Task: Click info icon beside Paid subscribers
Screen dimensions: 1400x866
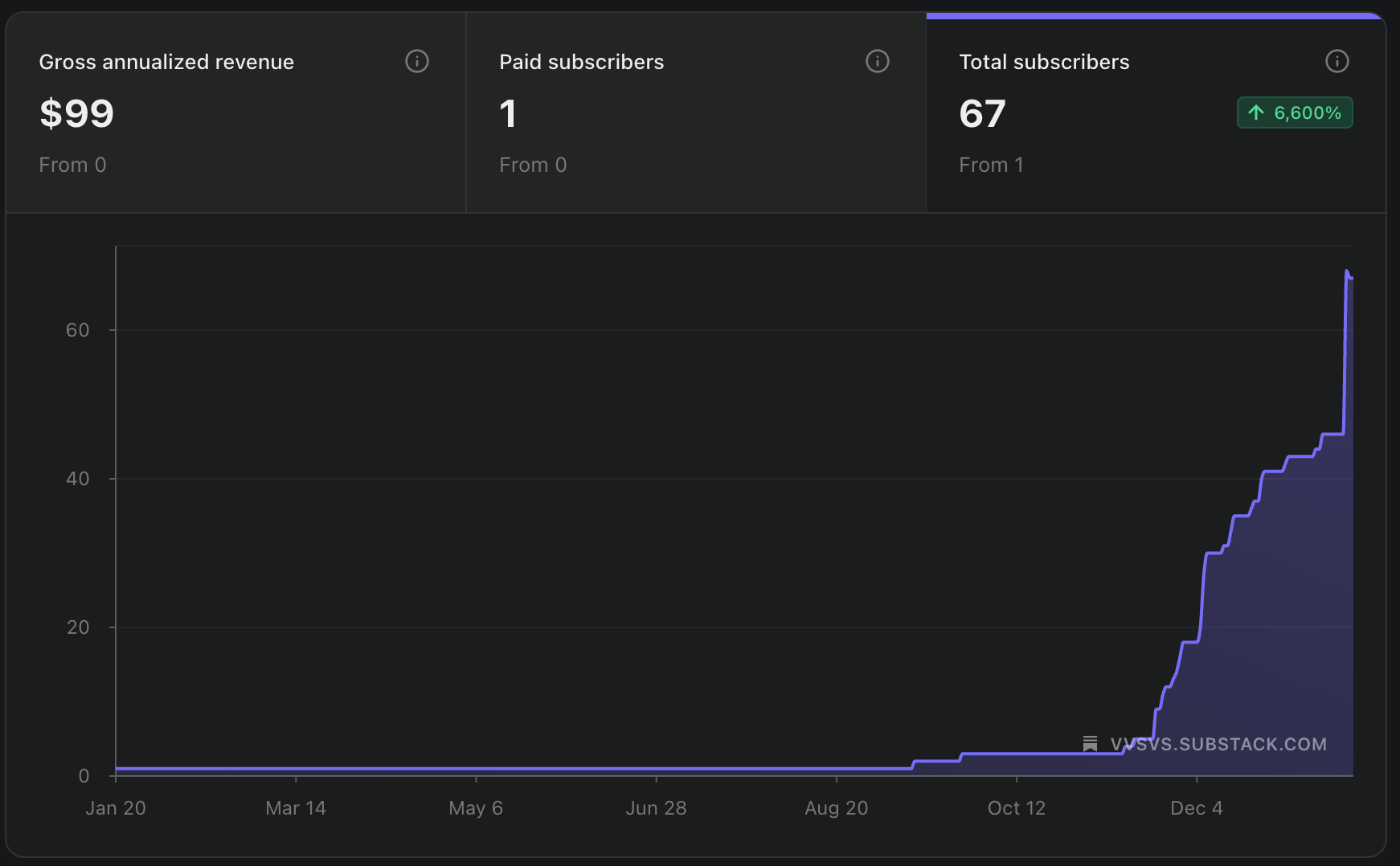Action: pos(877,61)
